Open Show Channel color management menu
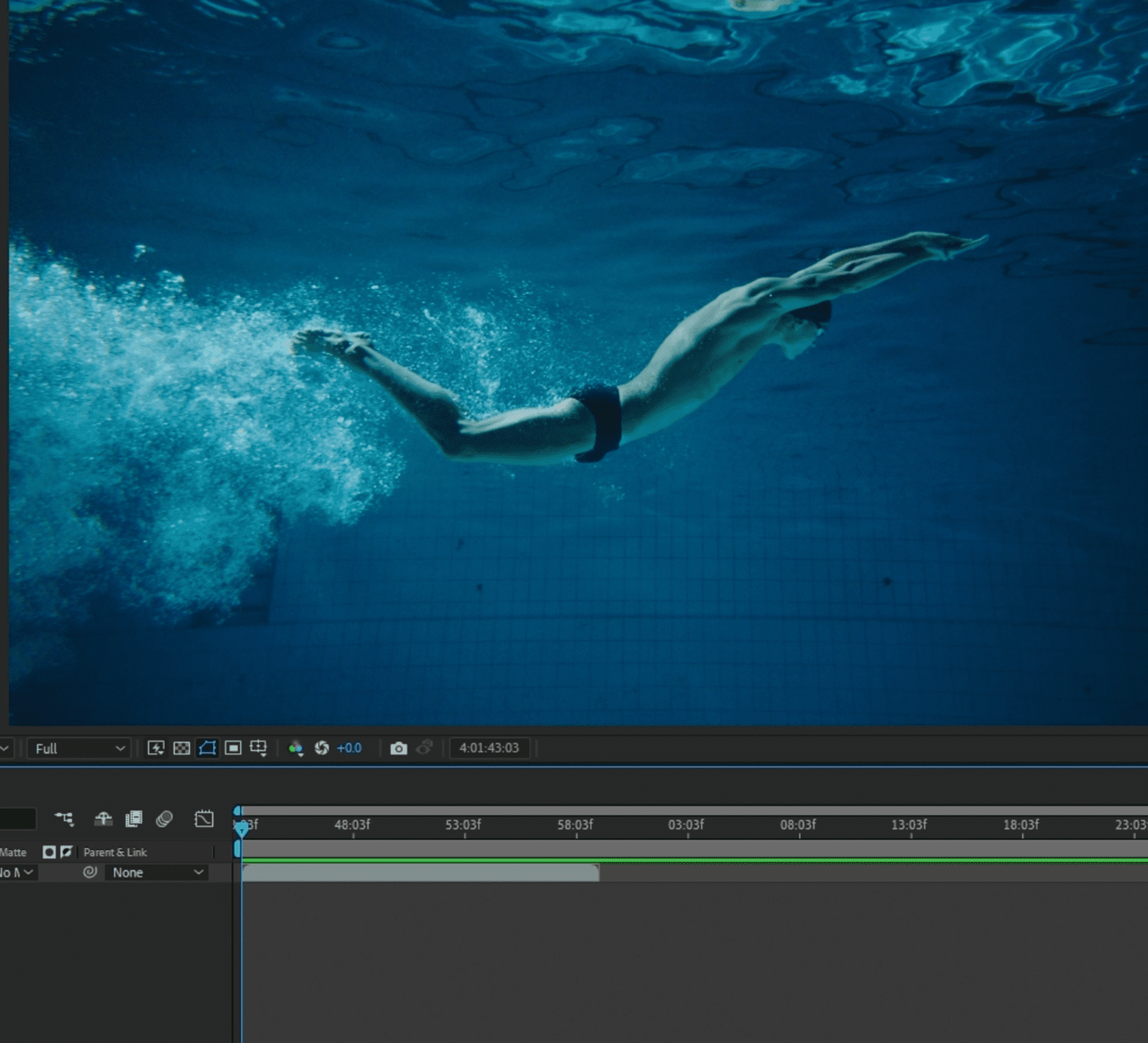Screen dimensions: 1148x1043 point(296,748)
